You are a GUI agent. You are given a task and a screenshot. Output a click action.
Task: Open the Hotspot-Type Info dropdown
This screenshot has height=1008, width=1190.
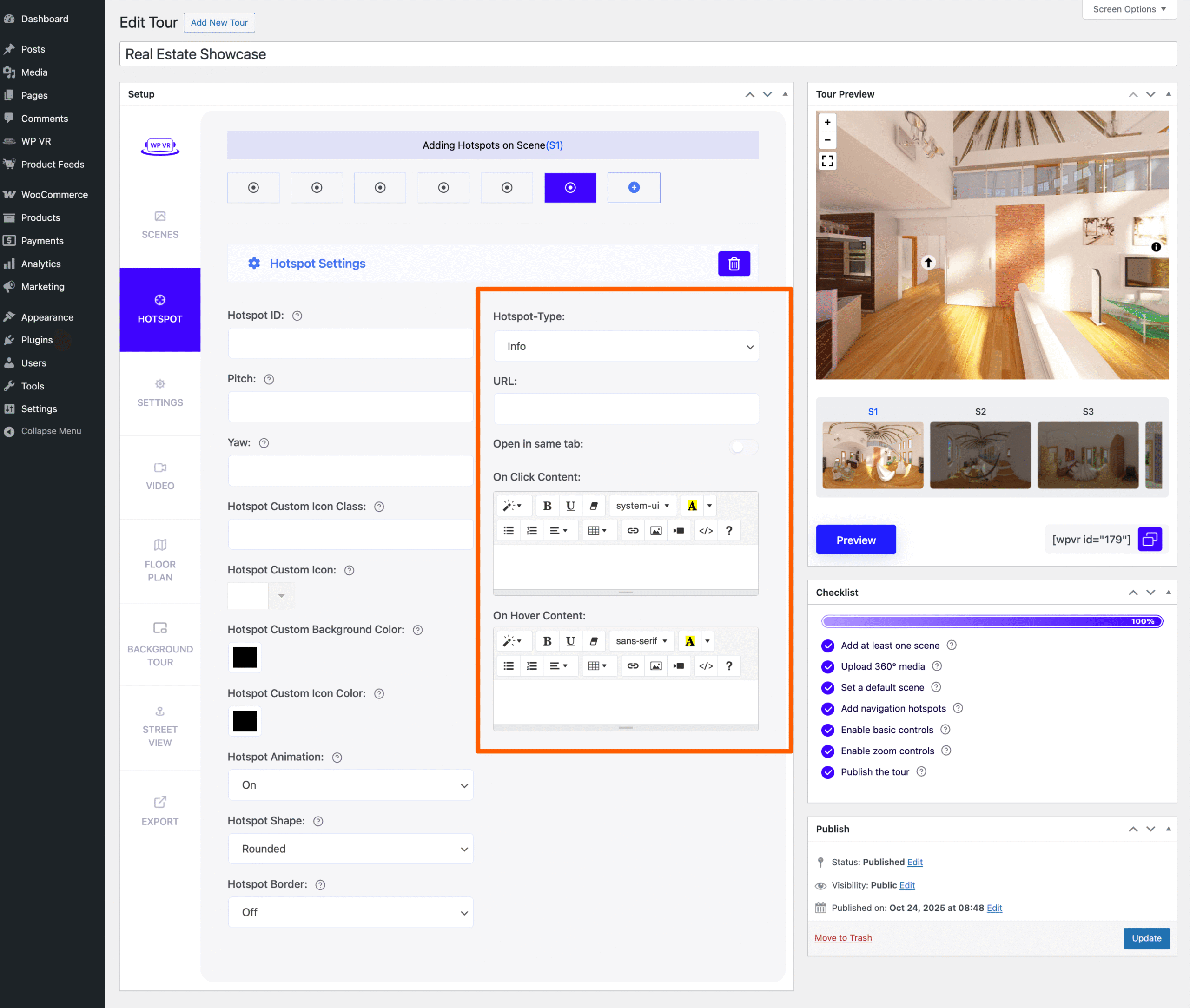click(x=626, y=346)
